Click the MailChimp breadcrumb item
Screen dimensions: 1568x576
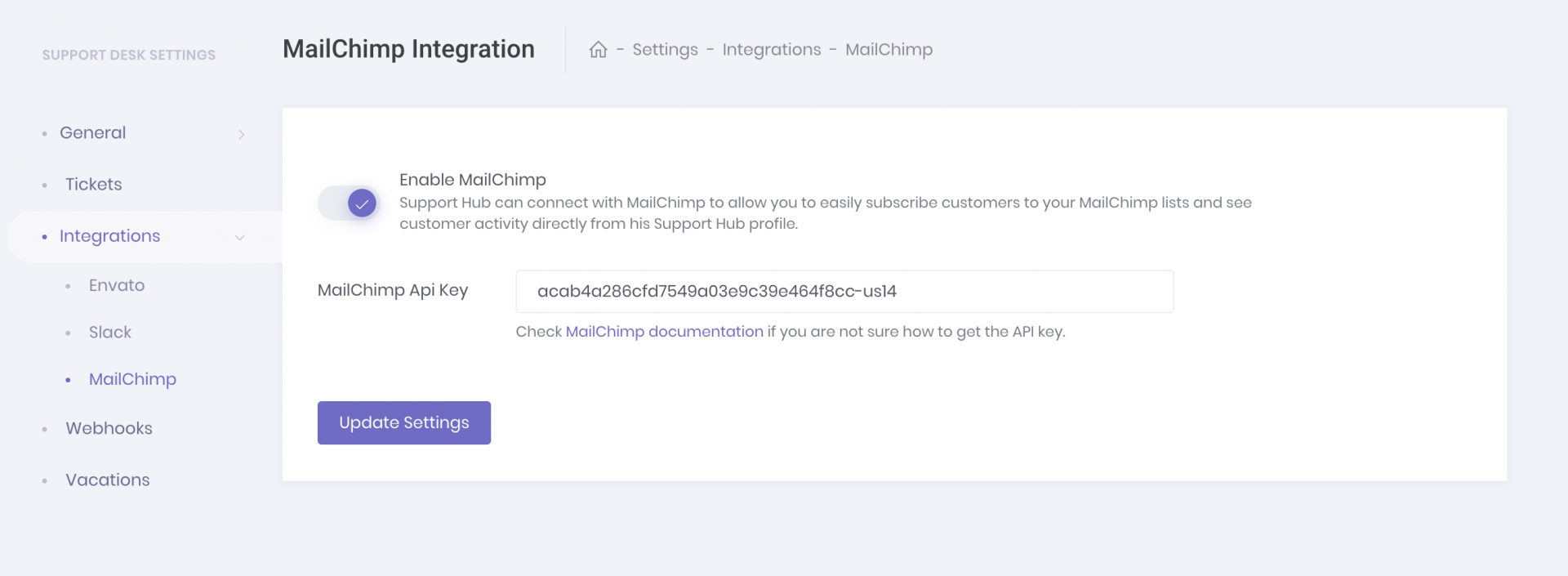tap(889, 50)
